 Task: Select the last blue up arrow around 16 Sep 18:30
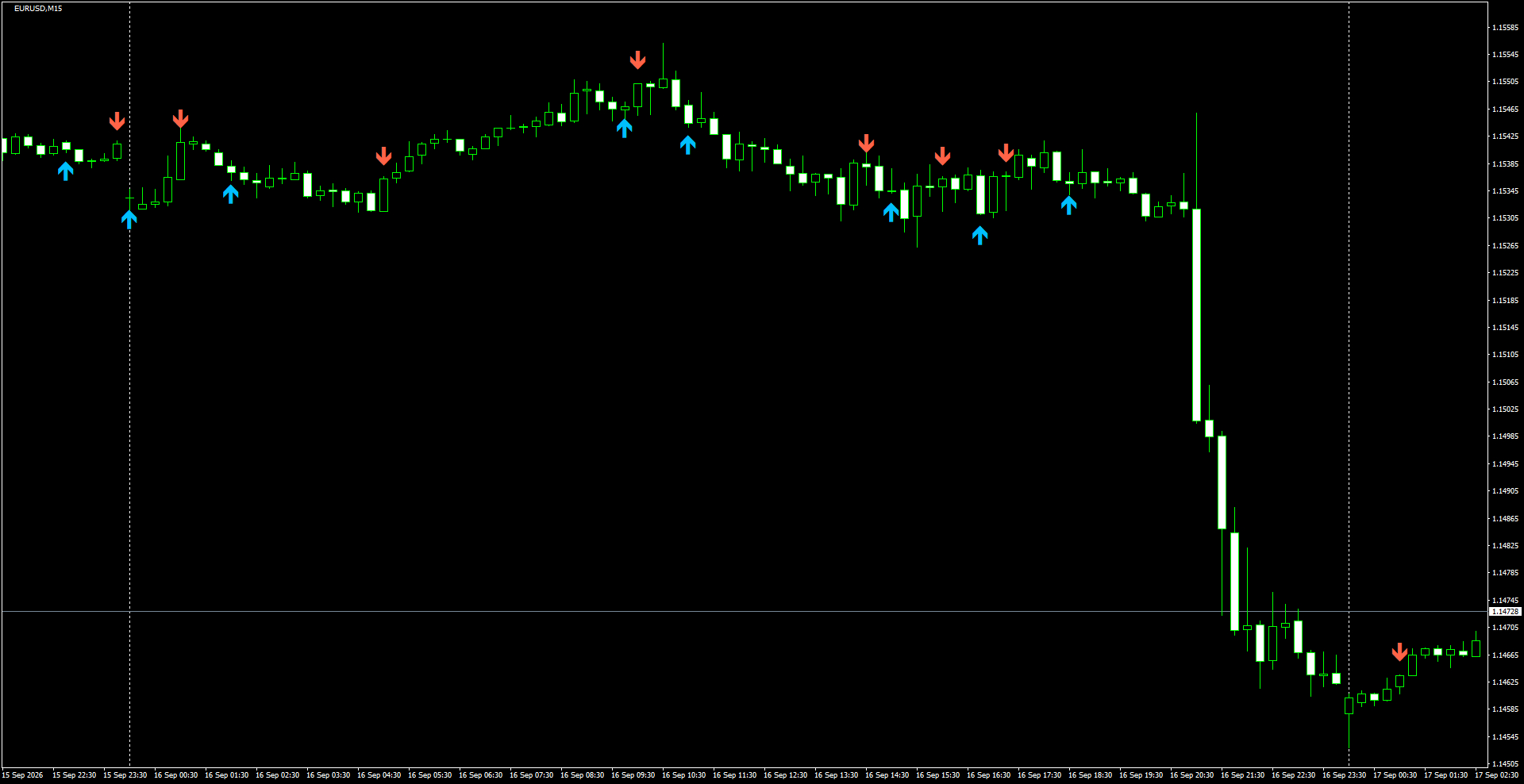(x=1069, y=206)
